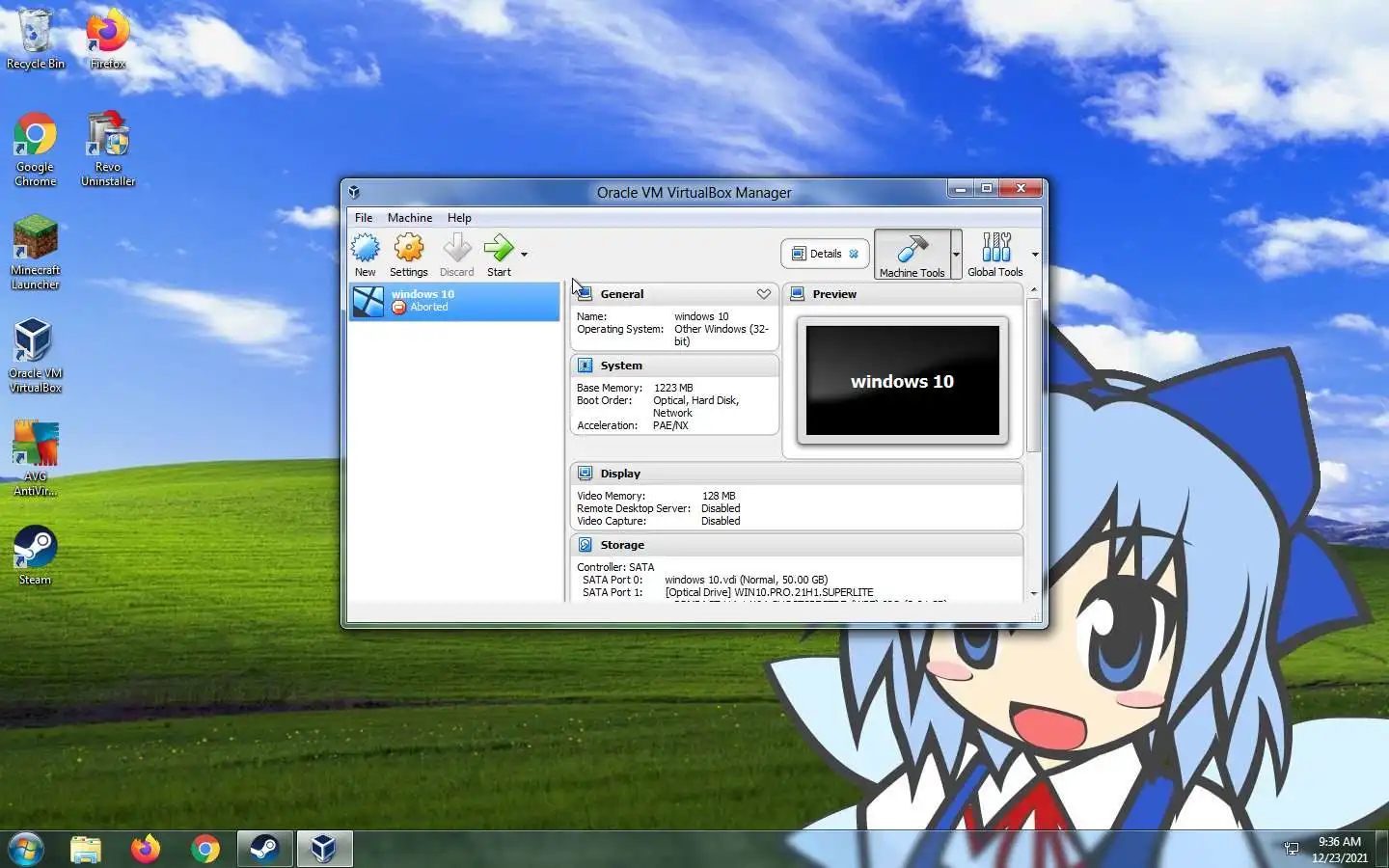Start the VM with the green arrow
Viewport: 1389px width, 868px height.
point(499,255)
